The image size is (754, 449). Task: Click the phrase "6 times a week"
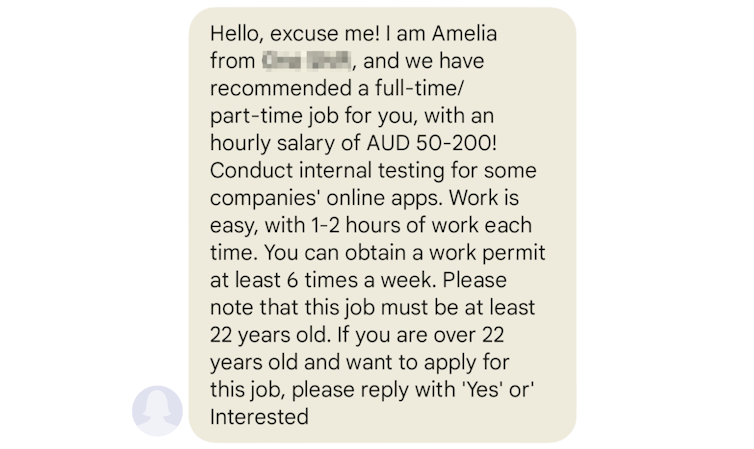pyautogui.click(x=338, y=277)
